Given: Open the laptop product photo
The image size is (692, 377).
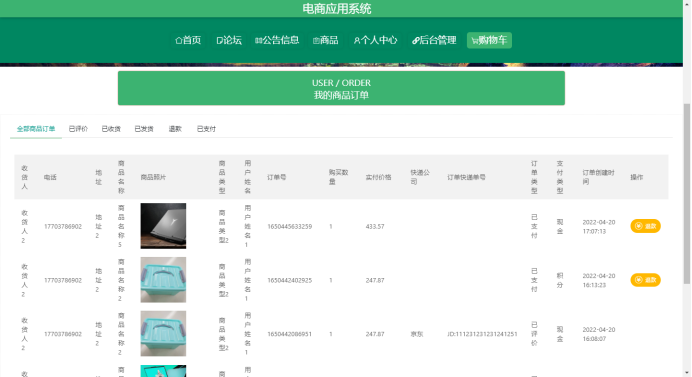Looking at the screenshot, I should point(163,226).
